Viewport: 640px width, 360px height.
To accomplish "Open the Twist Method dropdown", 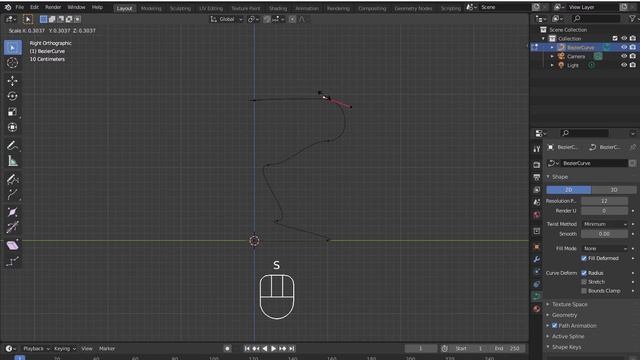I will [604, 224].
